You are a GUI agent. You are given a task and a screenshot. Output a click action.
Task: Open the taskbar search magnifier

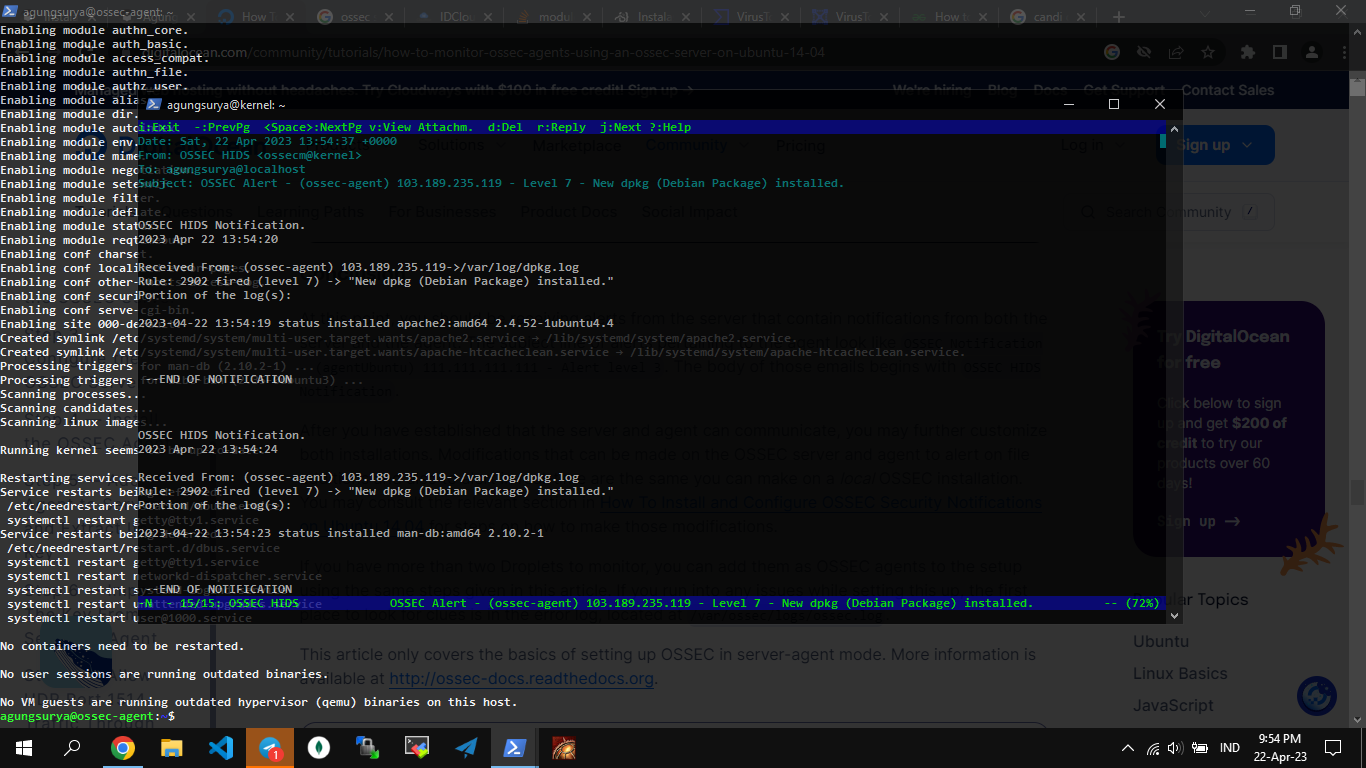click(x=73, y=747)
